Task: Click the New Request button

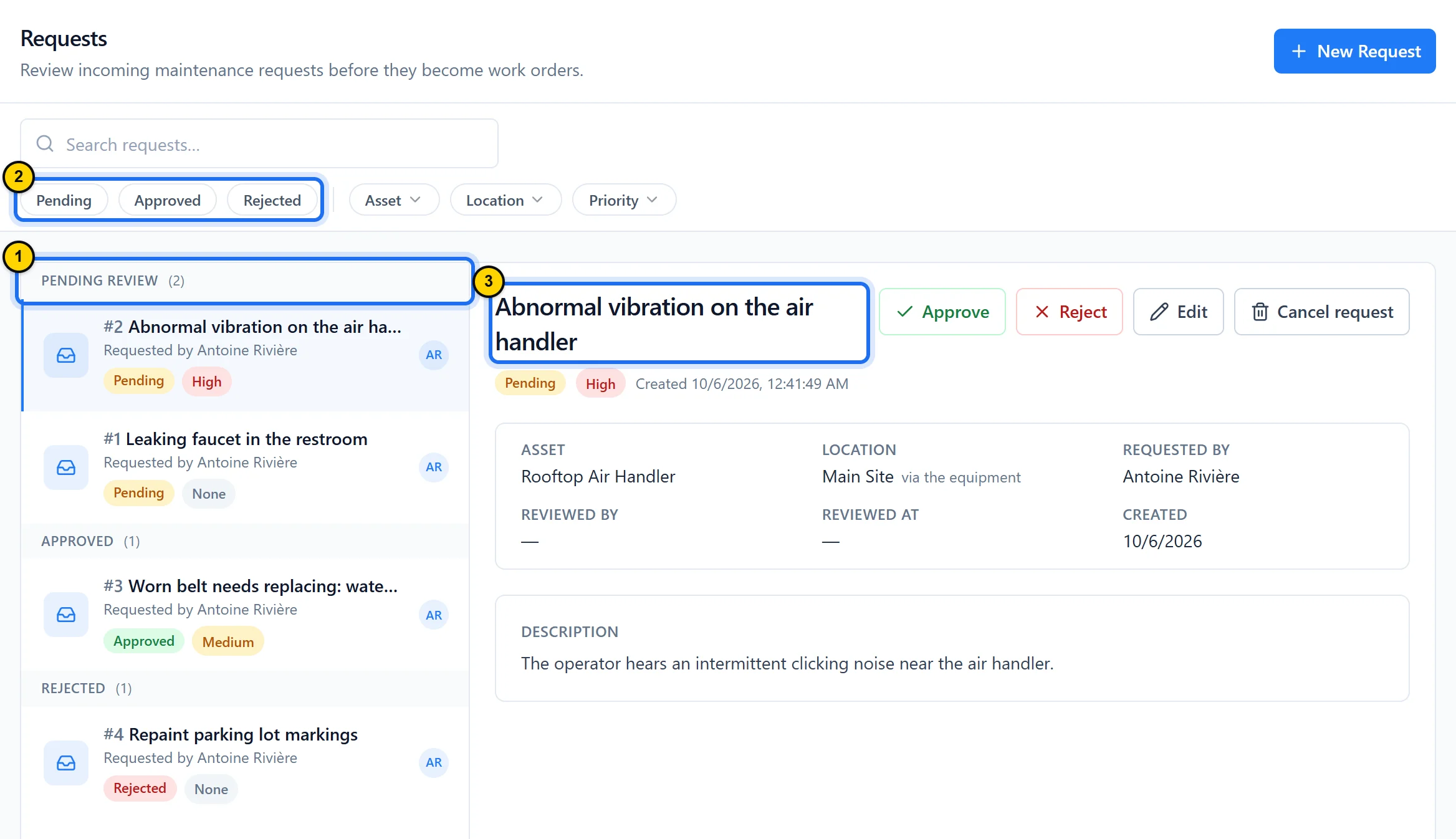Action: 1354,51
